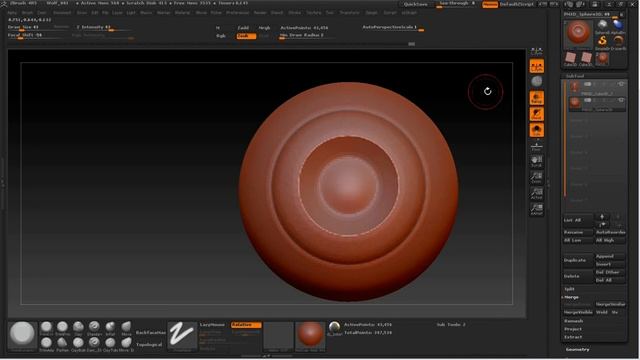
Task: Click the QuickSave button
Action: pyautogui.click(x=416, y=4)
